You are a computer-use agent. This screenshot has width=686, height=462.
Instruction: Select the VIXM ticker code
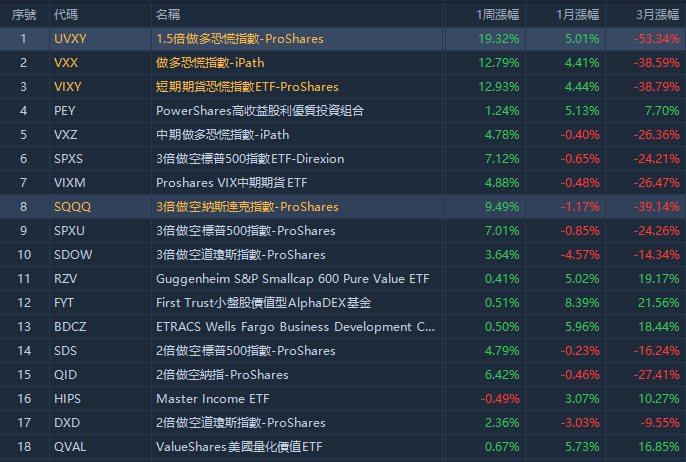[x=70, y=183]
